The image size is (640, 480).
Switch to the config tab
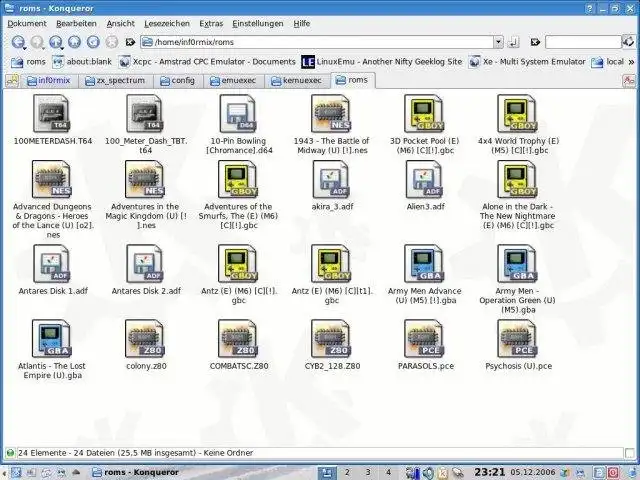coord(177,81)
